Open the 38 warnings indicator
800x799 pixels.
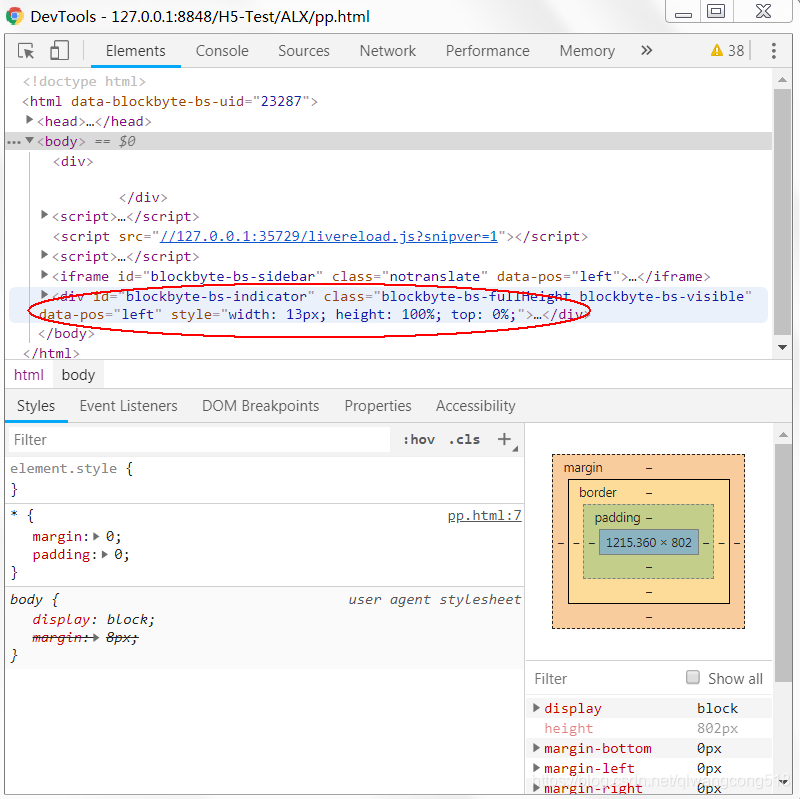tap(728, 51)
